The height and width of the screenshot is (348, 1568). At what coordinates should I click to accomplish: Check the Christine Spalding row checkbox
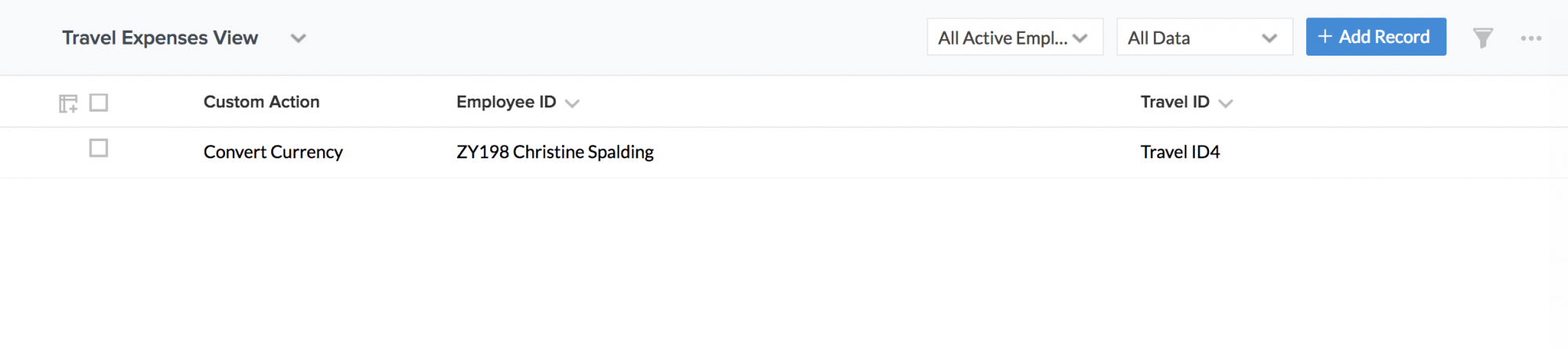99,148
